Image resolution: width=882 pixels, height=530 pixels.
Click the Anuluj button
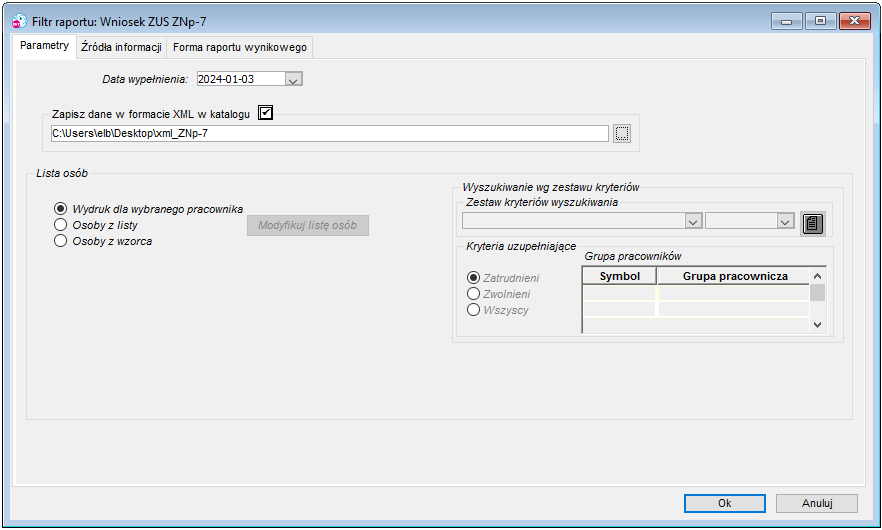pos(817,503)
